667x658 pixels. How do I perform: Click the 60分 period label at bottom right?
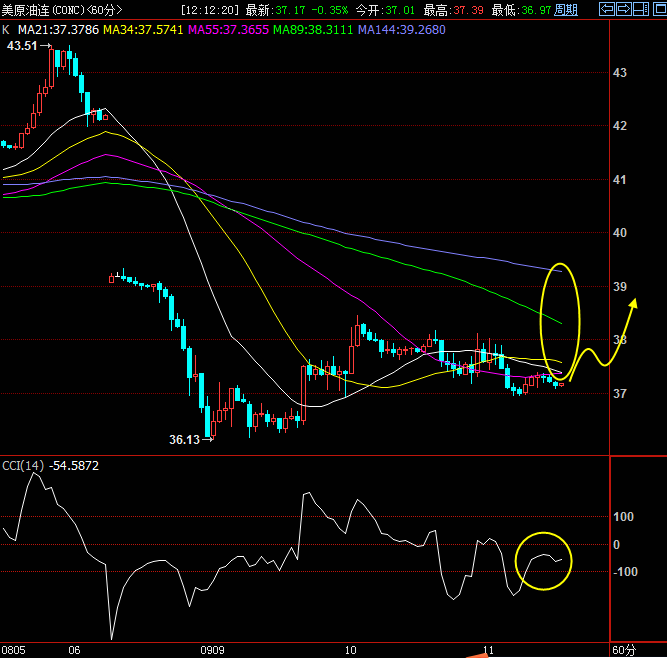[x=624, y=650]
